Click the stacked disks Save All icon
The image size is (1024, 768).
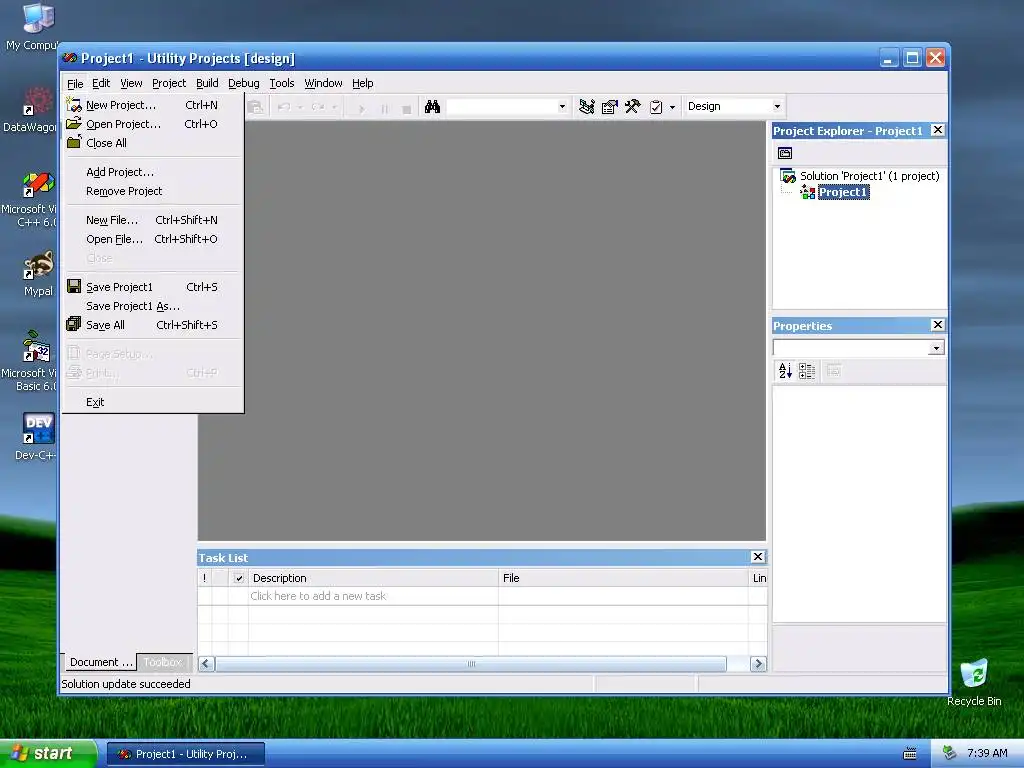click(x=74, y=324)
